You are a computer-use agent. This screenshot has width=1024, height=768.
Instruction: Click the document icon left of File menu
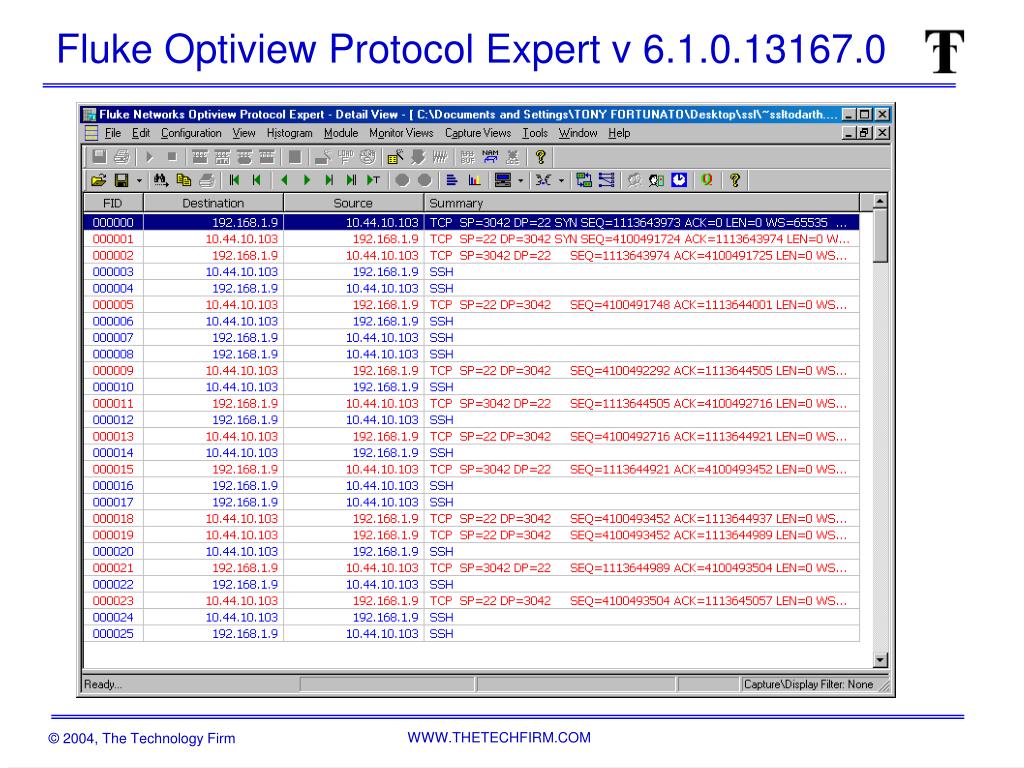(91, 133)
